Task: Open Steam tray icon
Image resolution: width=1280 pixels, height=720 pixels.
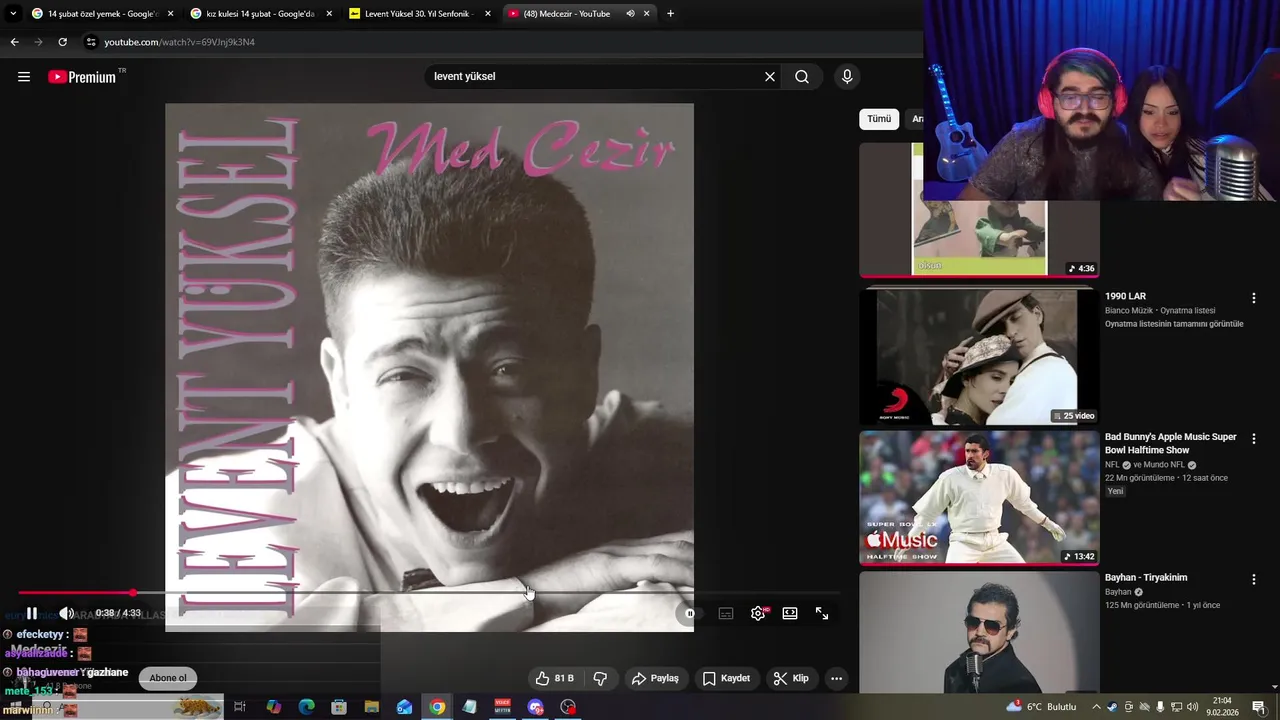Action: pyautogui.click(x=1112, y=707)
